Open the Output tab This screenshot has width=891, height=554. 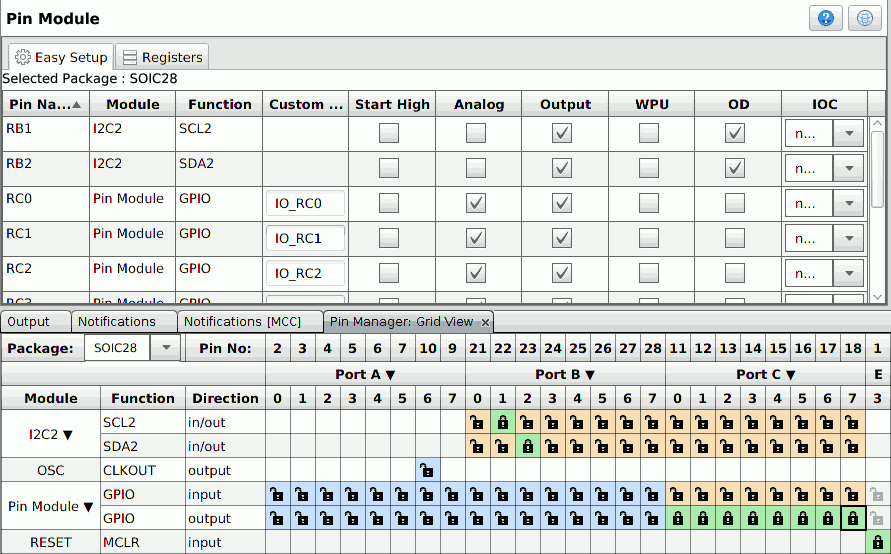pos(35,322)
